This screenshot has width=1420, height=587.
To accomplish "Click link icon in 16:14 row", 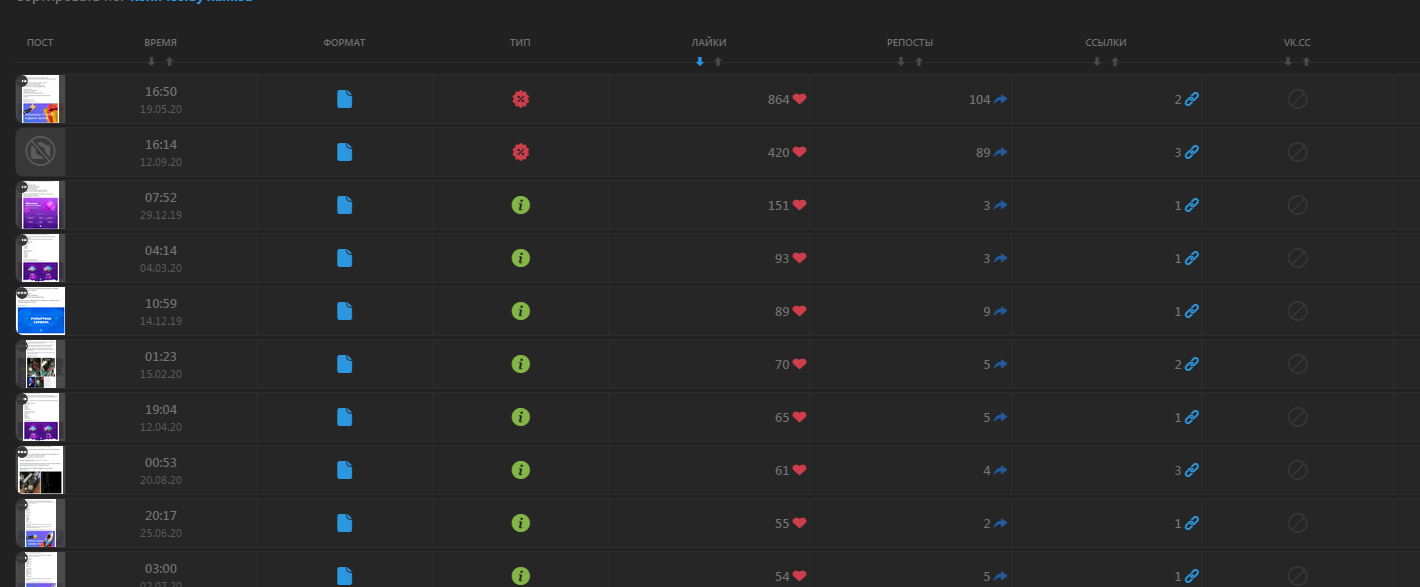I will tap(1191, 152).
